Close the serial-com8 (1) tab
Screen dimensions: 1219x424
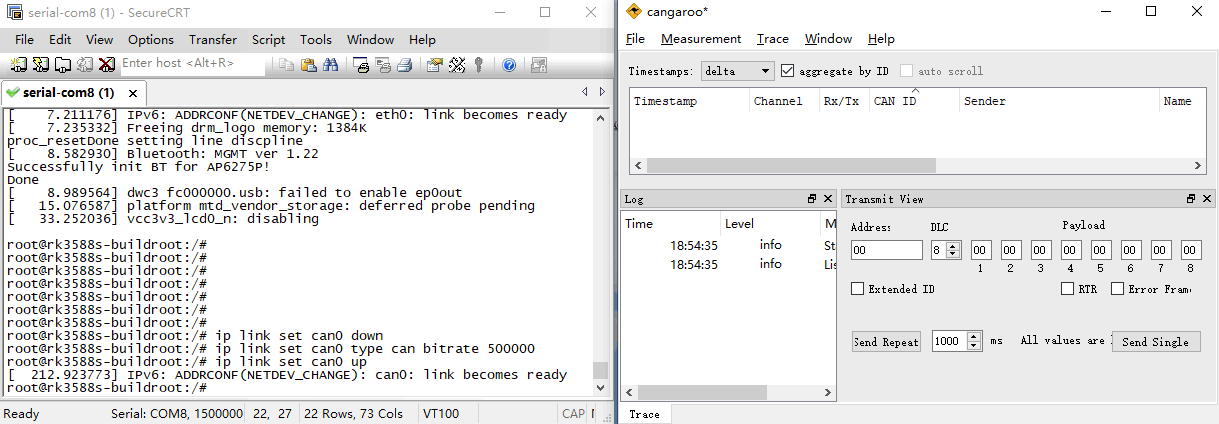click(132, 92)
